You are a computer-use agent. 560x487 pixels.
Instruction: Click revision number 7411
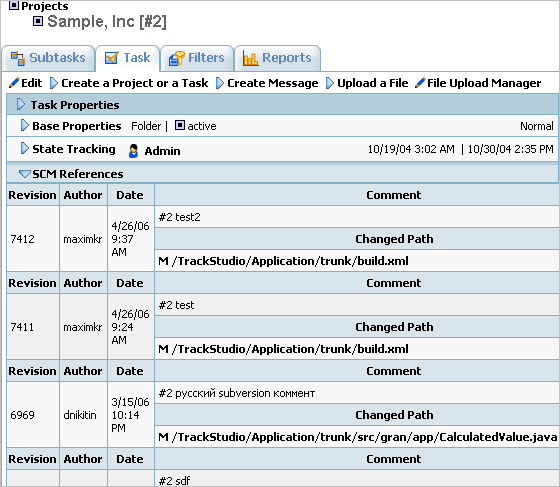[22, 327]
